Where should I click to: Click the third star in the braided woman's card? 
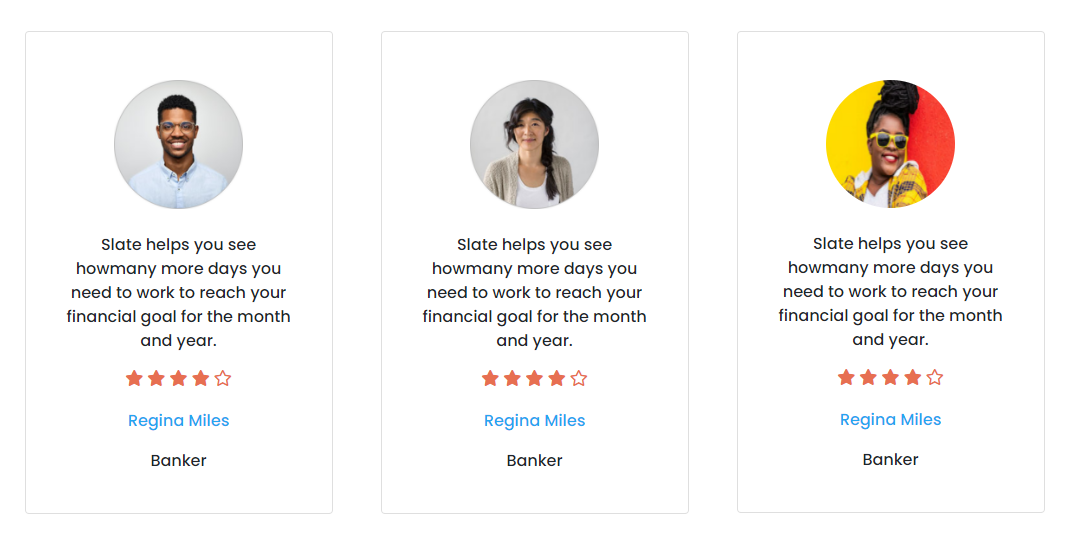(x=534, y=378)
